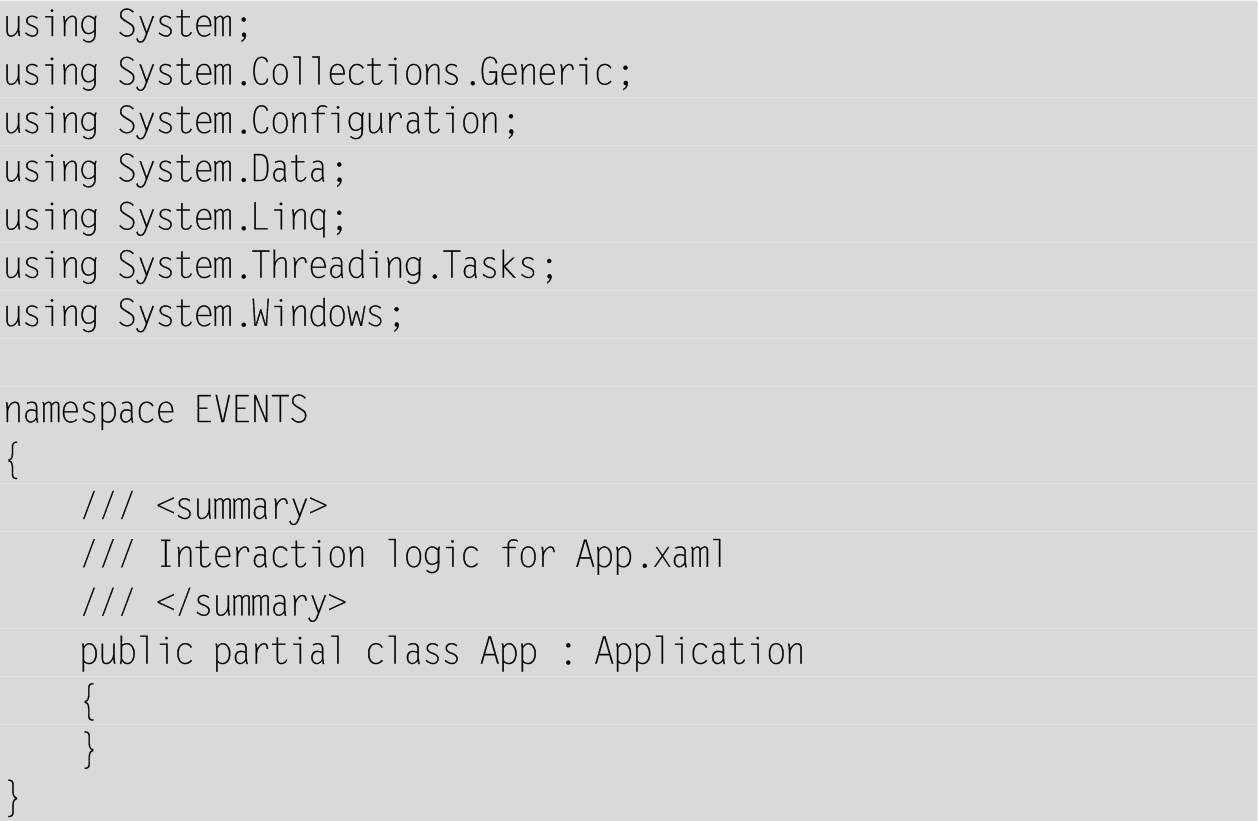Click the 'partial' keyword

point(279,652)
